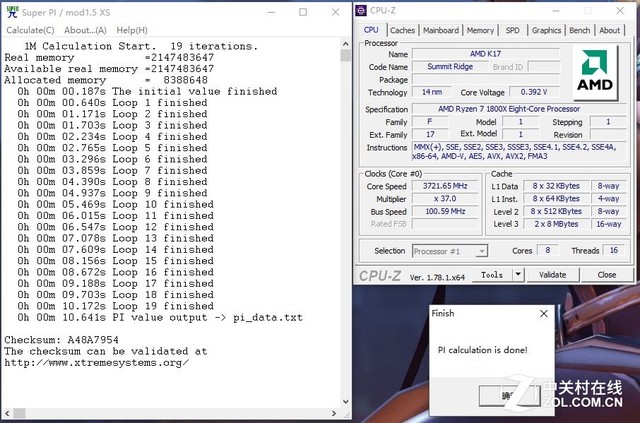
Task: Close the Super PI window
Action: pyautogui.click(x=336, y=12)
